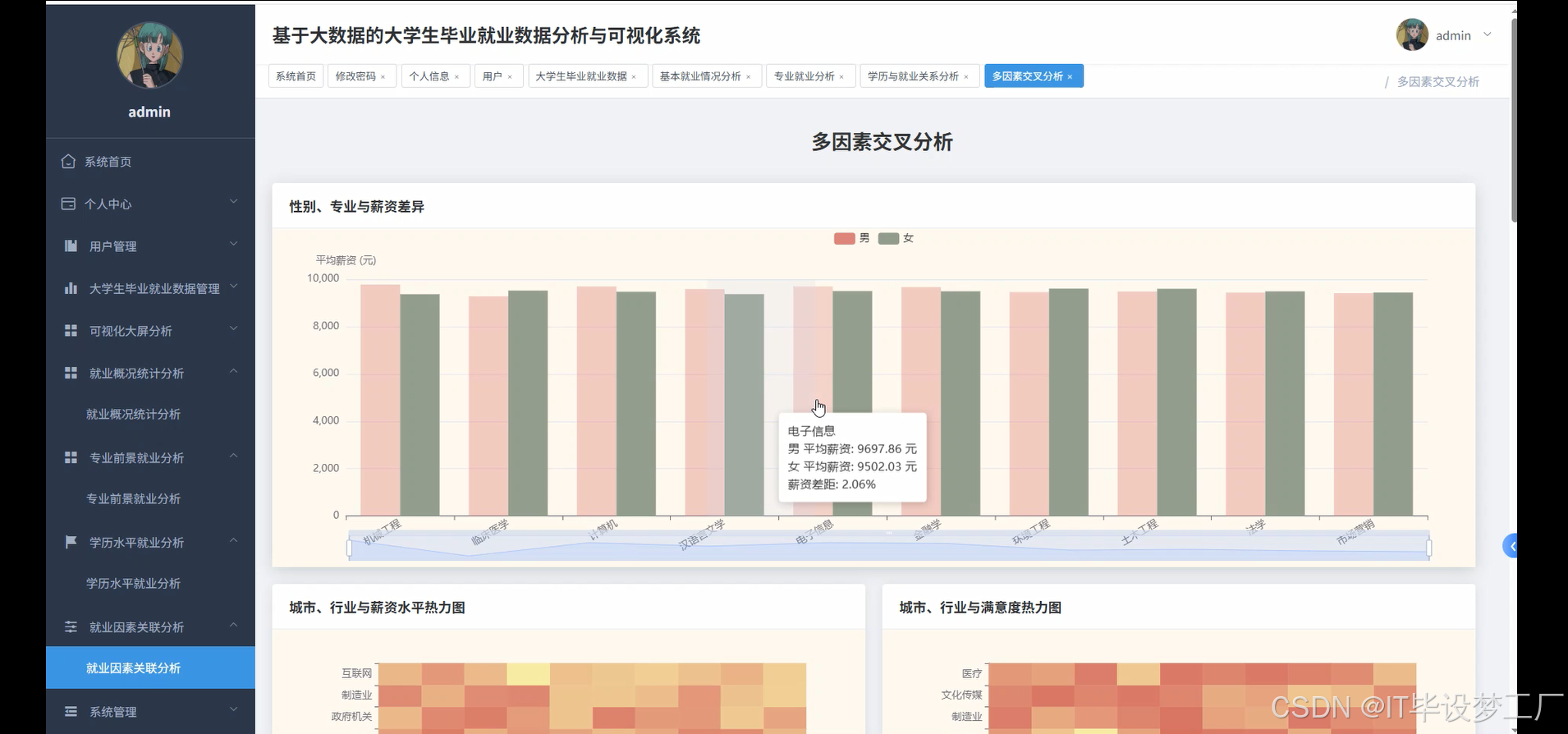Close the 大学生毕业就业数据 tab
Image resolution: width=1568 pixels, height=734 pixels.
pos(634,77)
